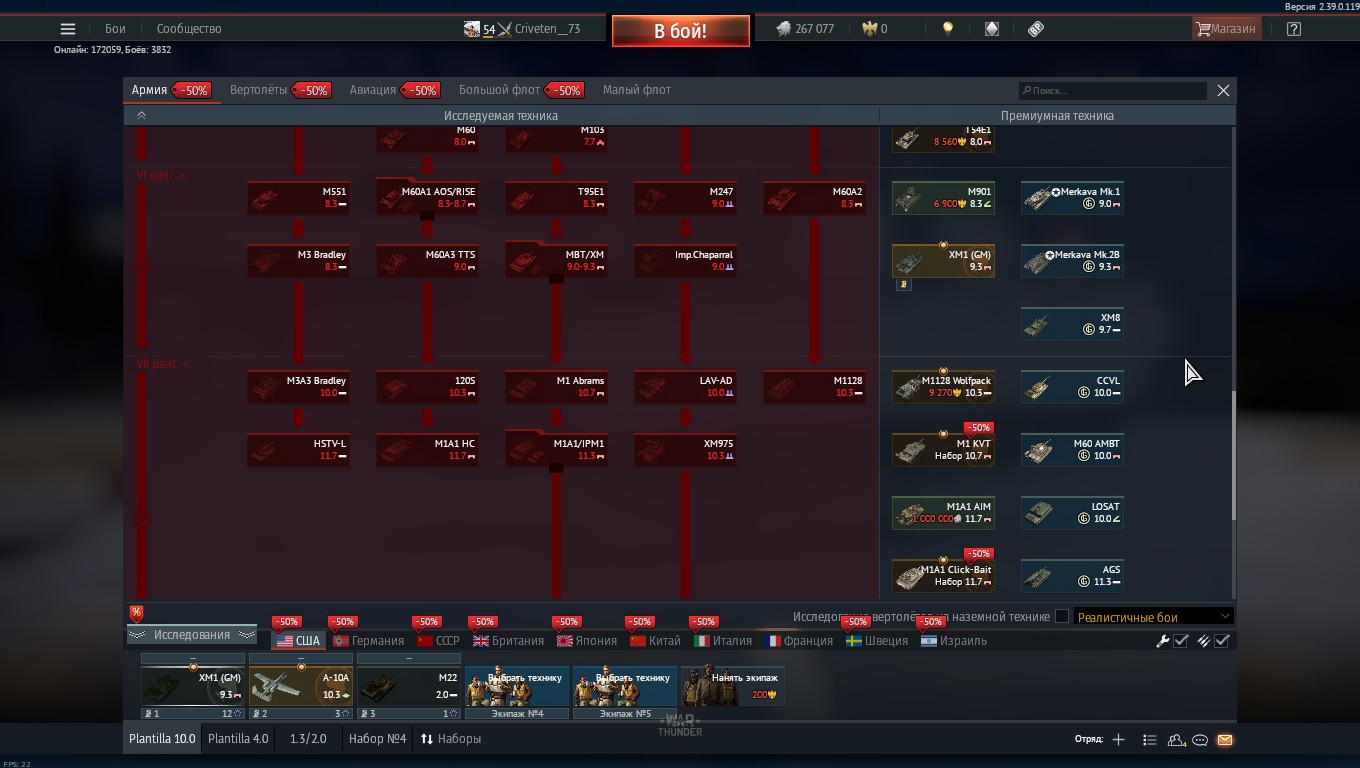Open the mail envelope icon

[1225, 740]
